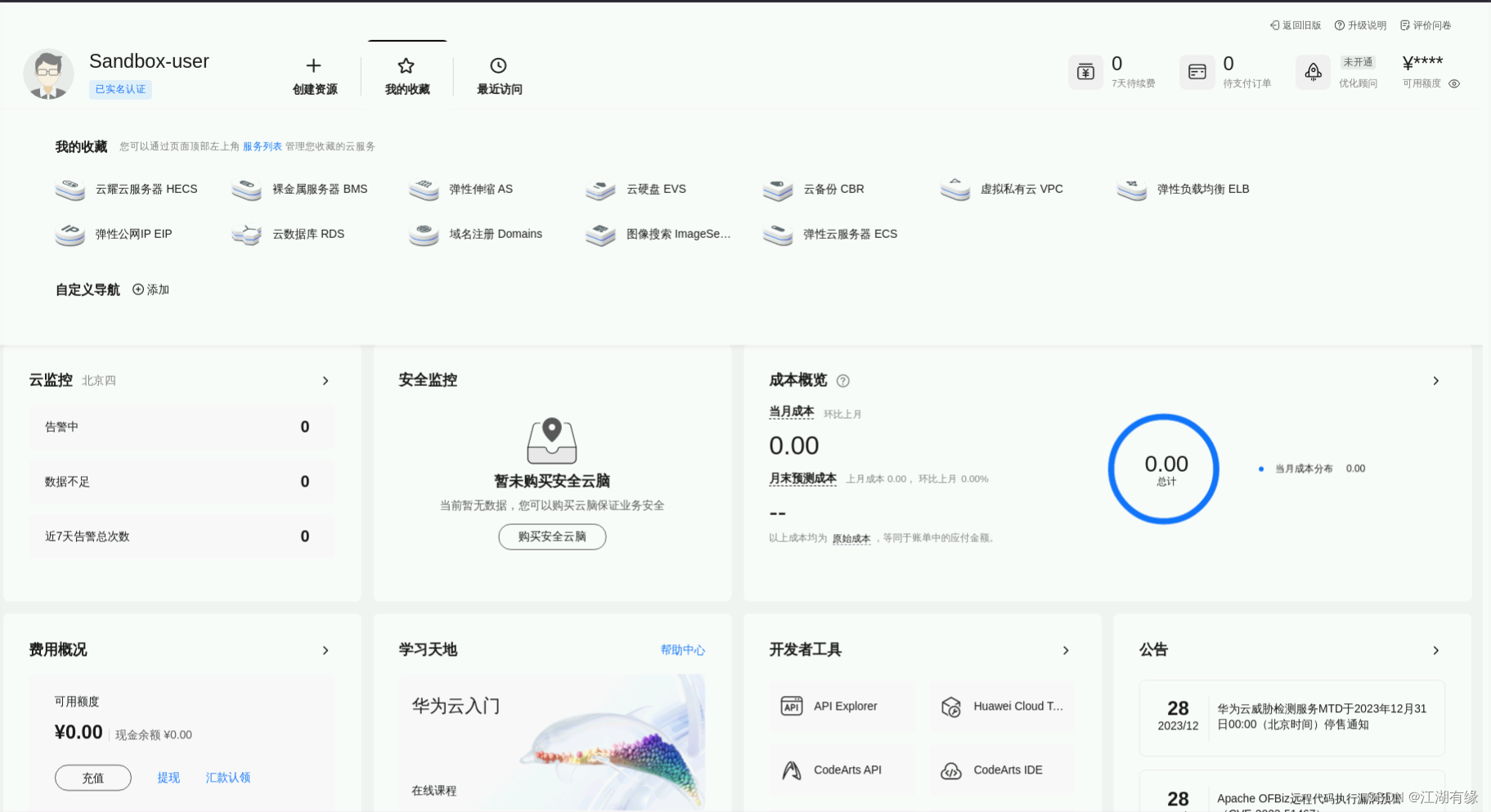Viewport: 1491px width, 812px height.
Task: Click the 未开通 status tag
Action: click(1358, 62)
